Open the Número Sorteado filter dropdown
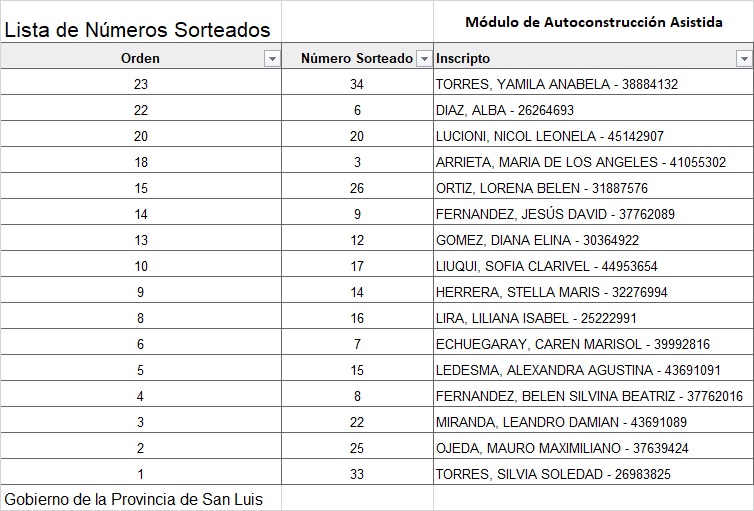 pyautogui.click(x=424, y=59)
